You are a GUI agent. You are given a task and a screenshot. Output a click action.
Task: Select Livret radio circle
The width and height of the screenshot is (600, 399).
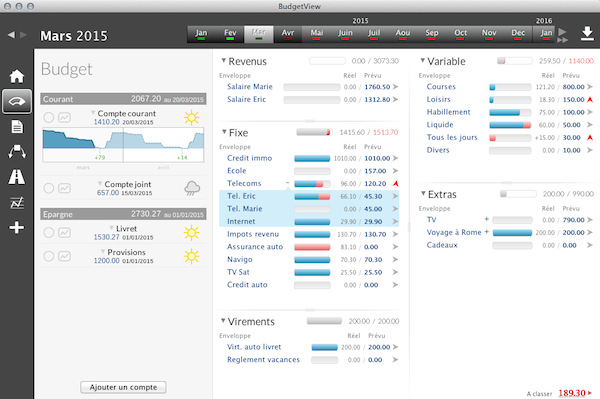49,232
